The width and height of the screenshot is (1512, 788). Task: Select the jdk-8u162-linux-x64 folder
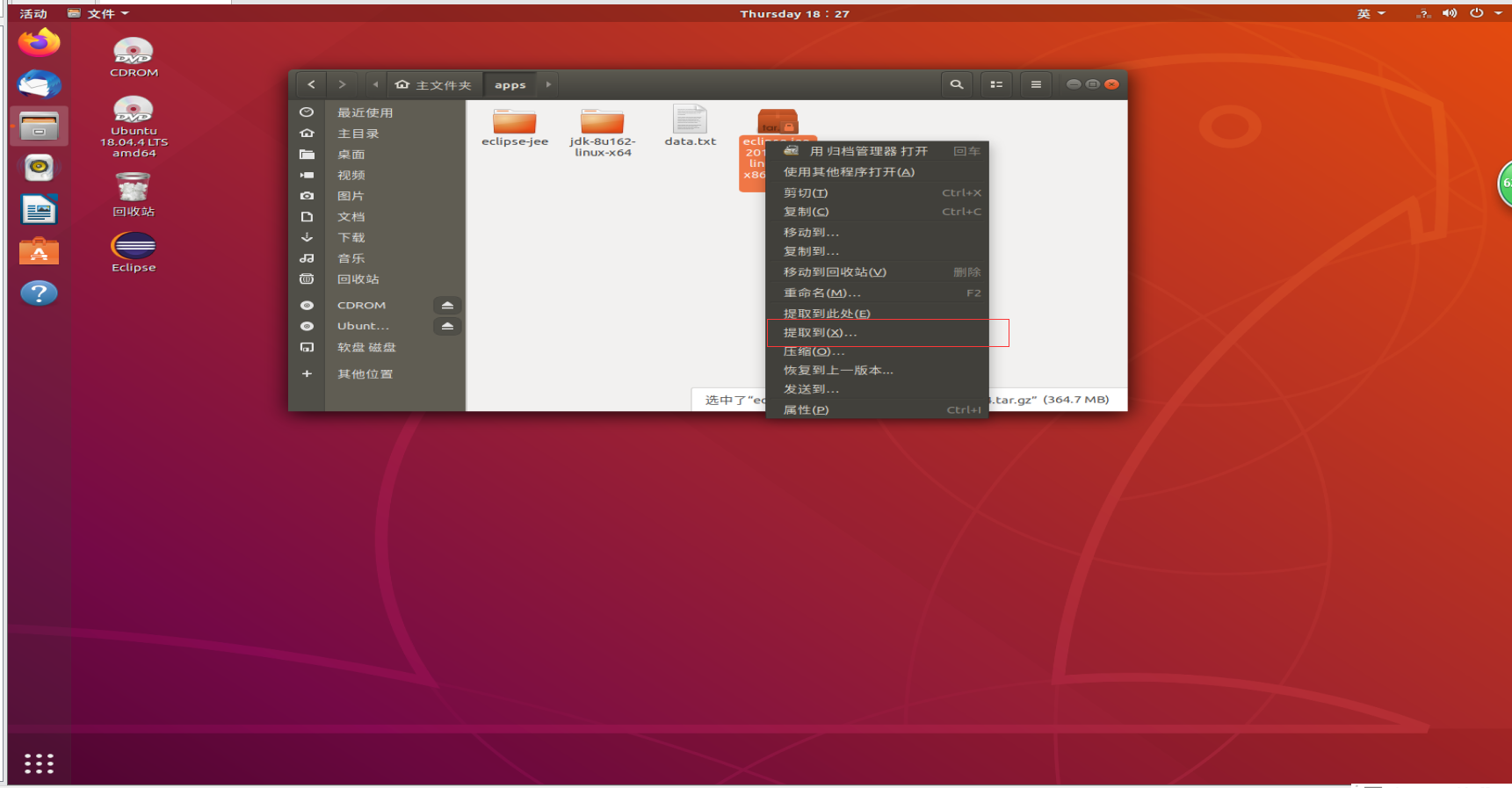tap(603, 133)
